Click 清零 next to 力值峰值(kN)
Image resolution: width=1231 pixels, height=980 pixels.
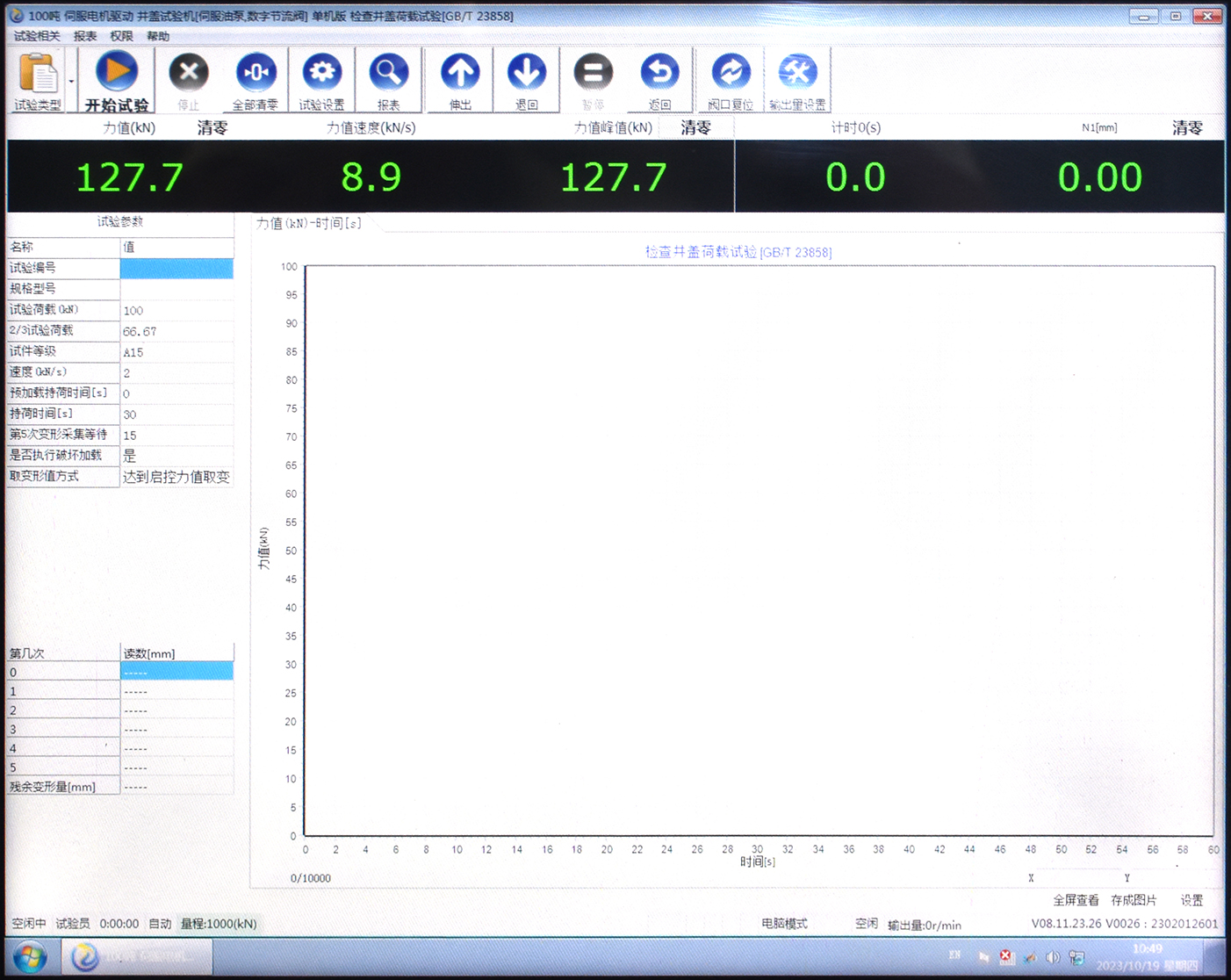coord(695,128)
